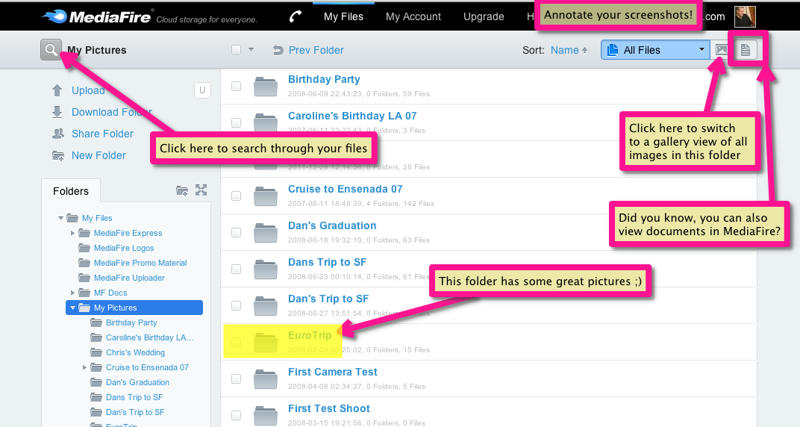800x427 pixels.
Task: Click the MediaFire Express folder icon in the tree
Action: [x=84, y=233]
